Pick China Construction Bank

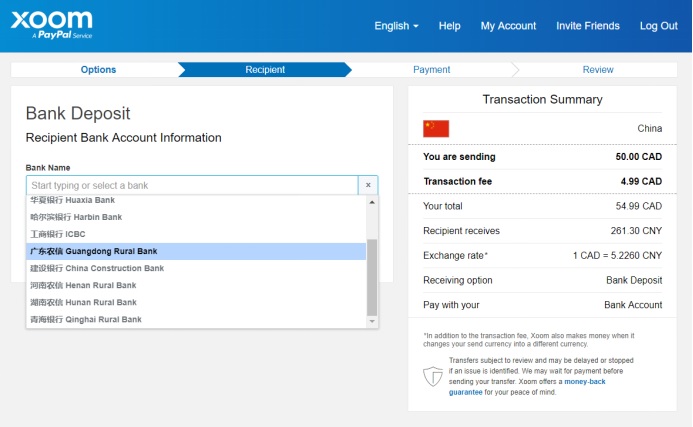coord(196,268)
